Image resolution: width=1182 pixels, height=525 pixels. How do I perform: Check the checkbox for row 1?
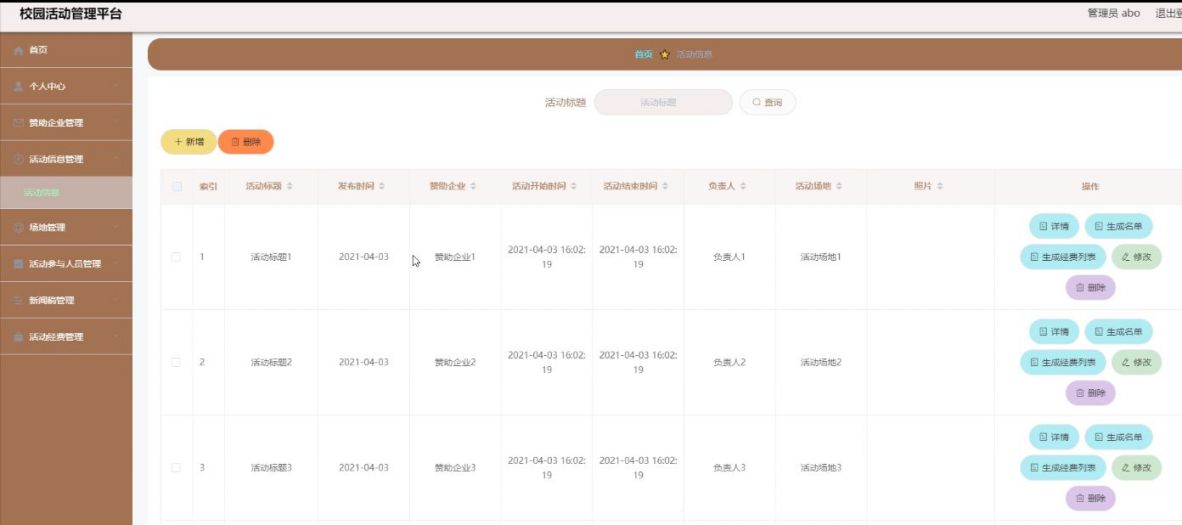[x=176, y=257]
